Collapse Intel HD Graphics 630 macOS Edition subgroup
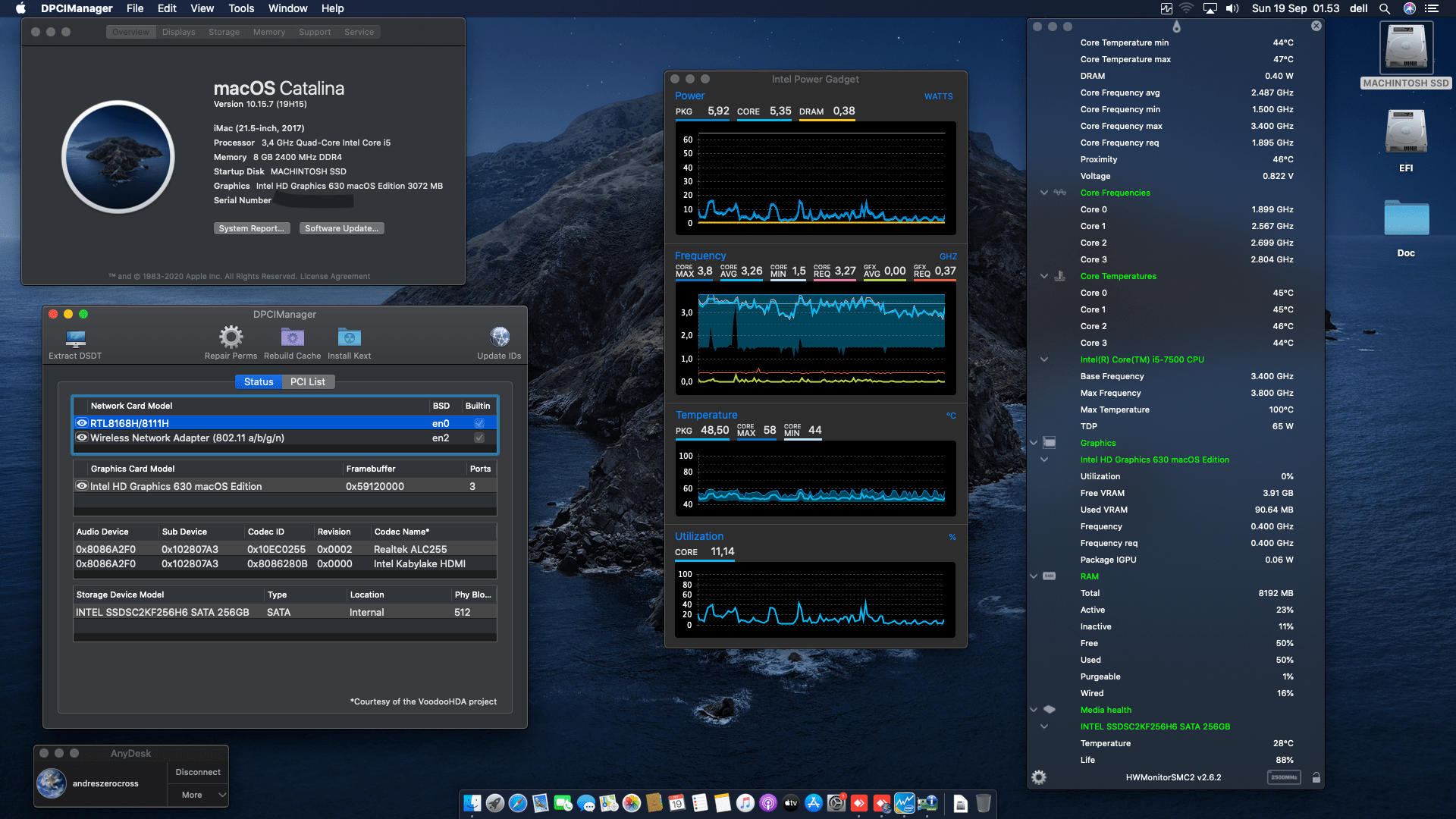This screenshot has width=1456, height=819. pyautogui.click(x=1044, y=460)
